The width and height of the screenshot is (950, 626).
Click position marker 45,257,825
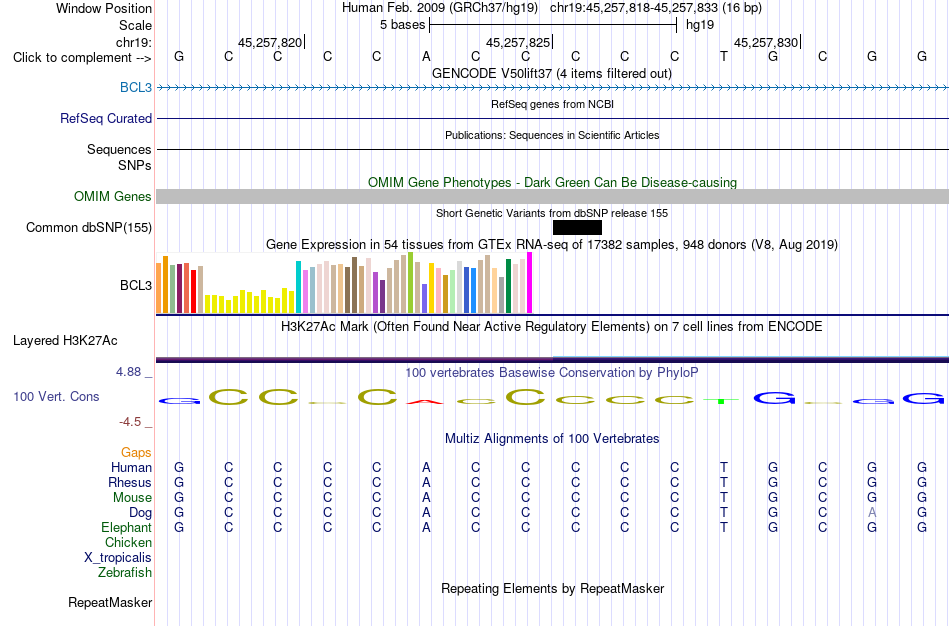click(518, 42)
